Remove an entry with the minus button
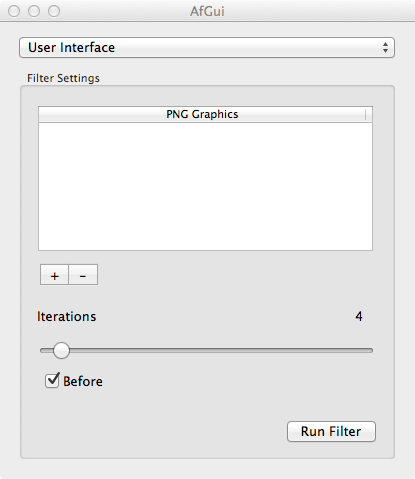 click(83, 275)
